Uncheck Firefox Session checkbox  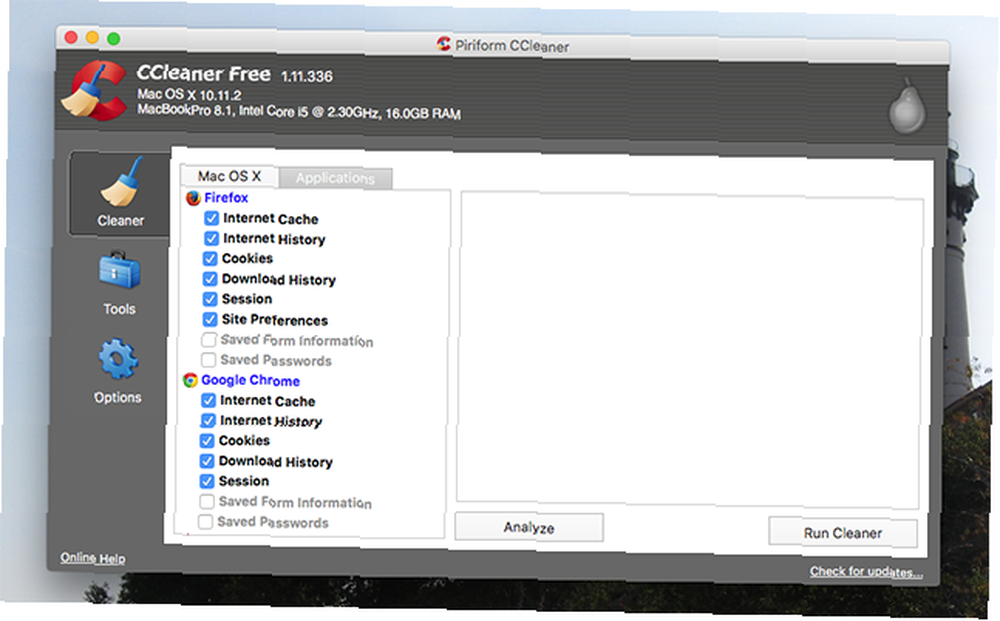coord(210,299)
